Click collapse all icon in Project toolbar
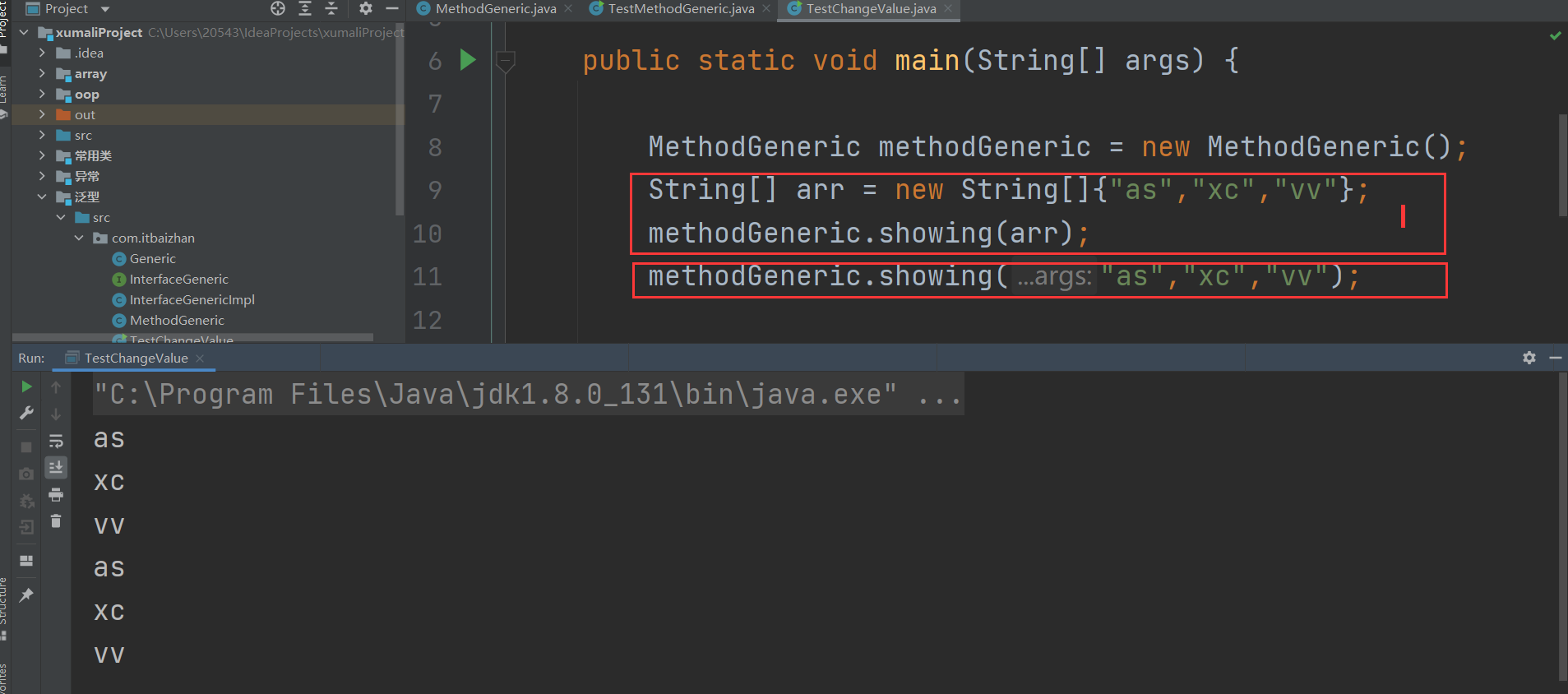1568x694 pixels. pos(331,8)
